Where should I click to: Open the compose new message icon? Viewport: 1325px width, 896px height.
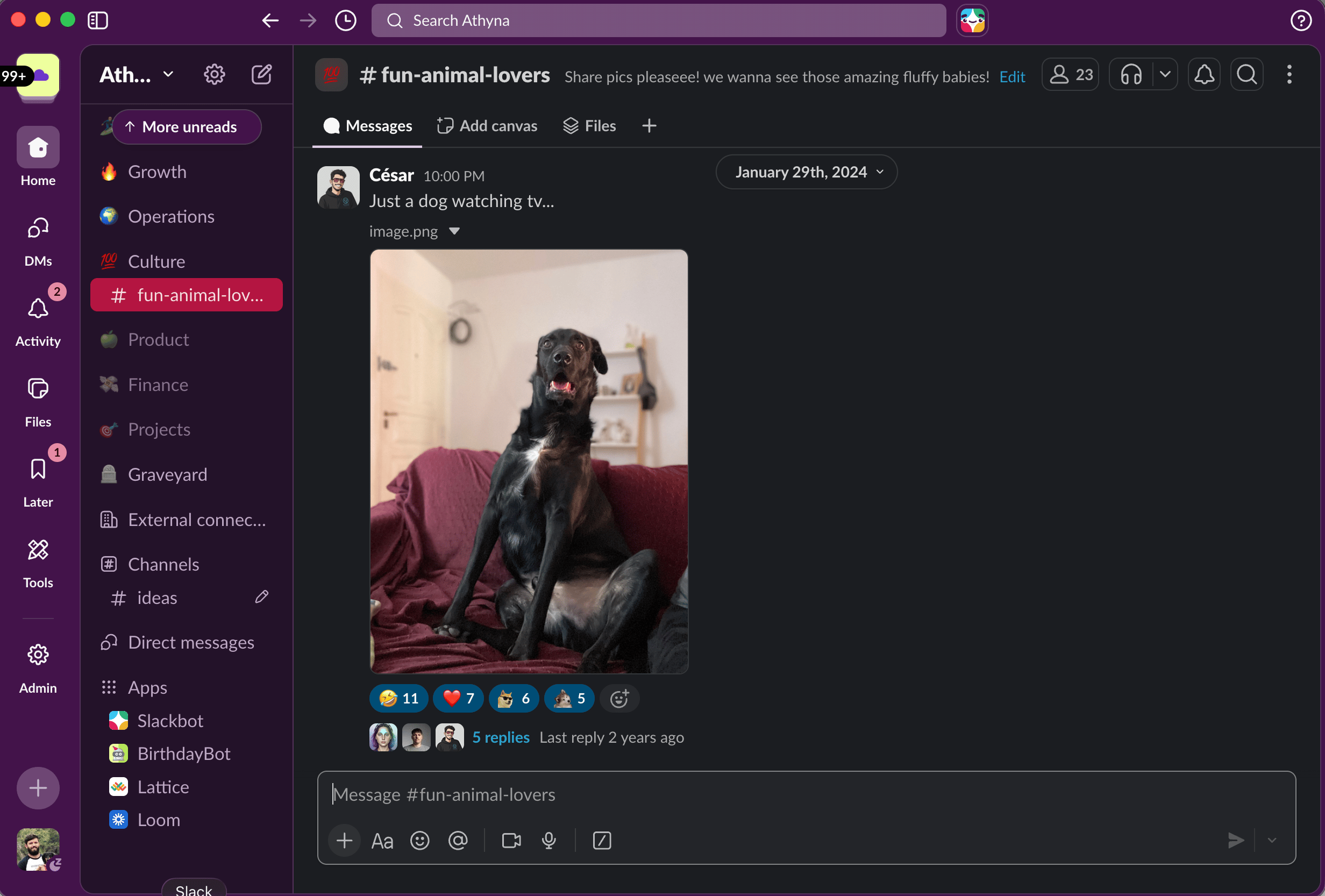point(261,74)
